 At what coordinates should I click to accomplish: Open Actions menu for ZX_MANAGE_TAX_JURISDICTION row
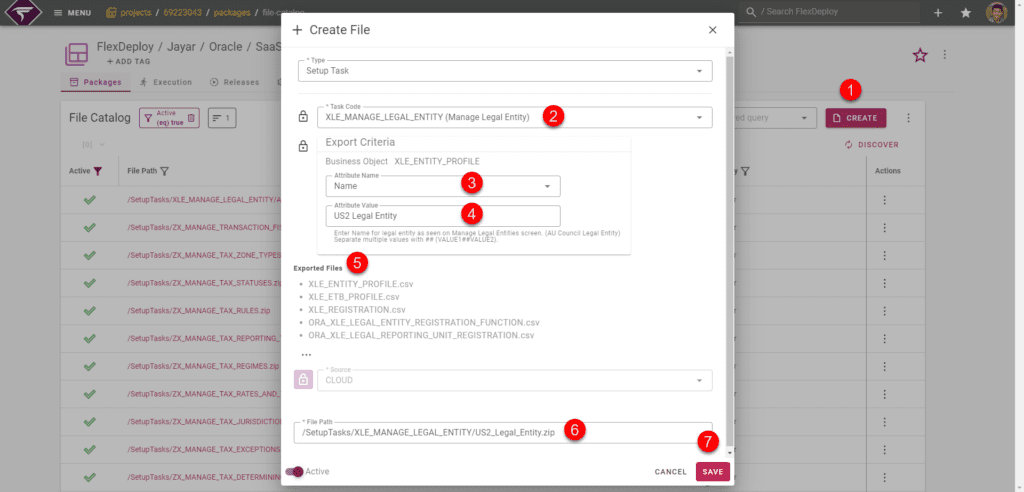885,422
